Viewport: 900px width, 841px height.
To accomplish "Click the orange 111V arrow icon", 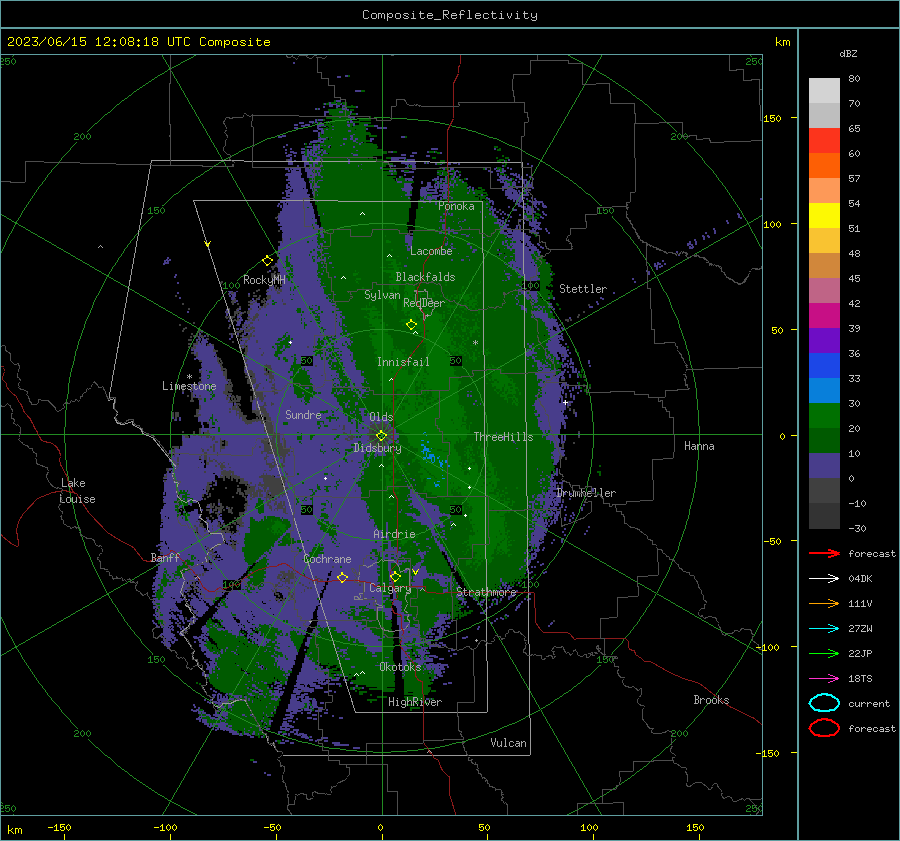I will pyautogui.click(x=824, y=603).
